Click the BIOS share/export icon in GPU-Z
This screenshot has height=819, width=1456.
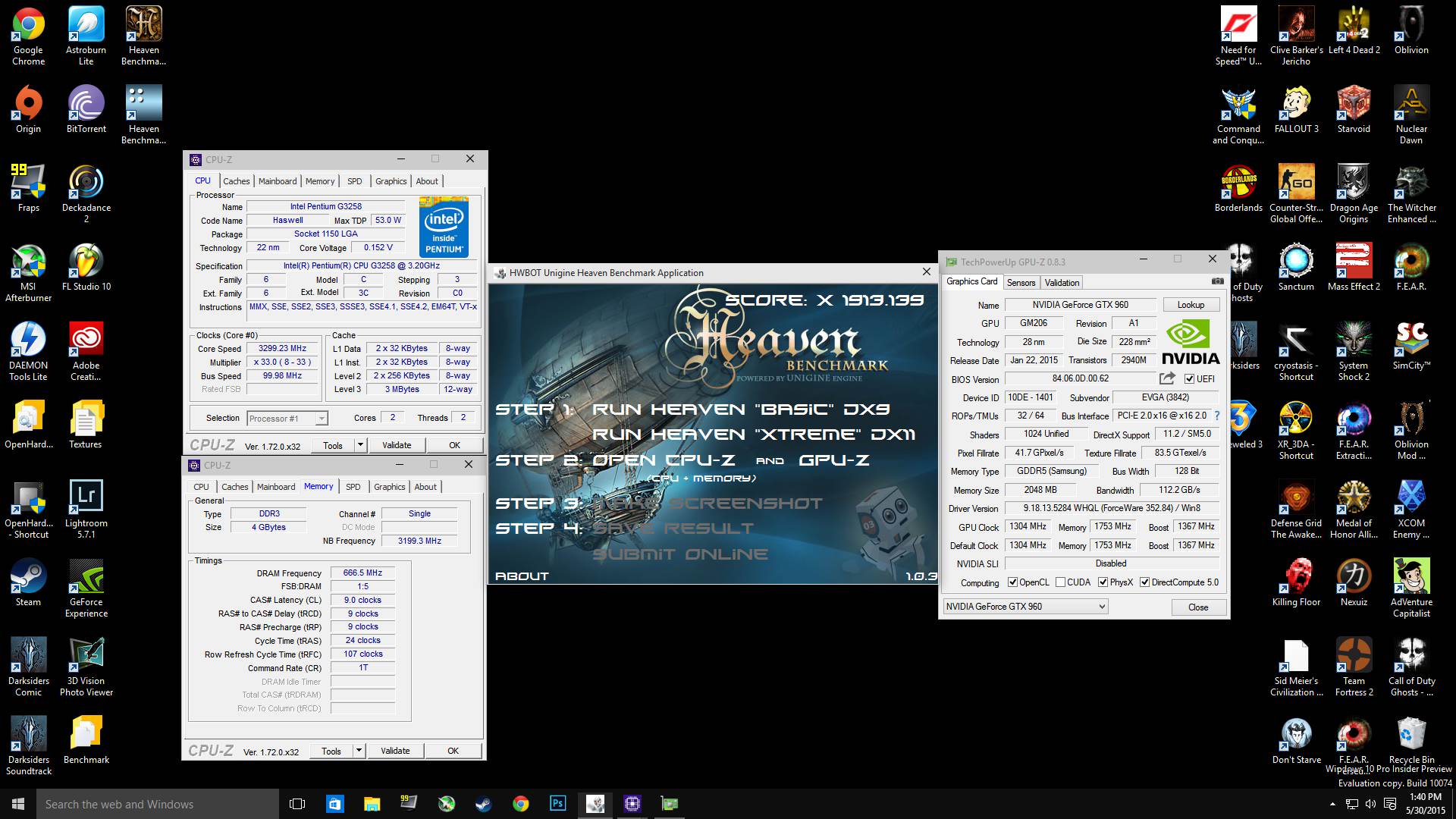coord(1167,378)
